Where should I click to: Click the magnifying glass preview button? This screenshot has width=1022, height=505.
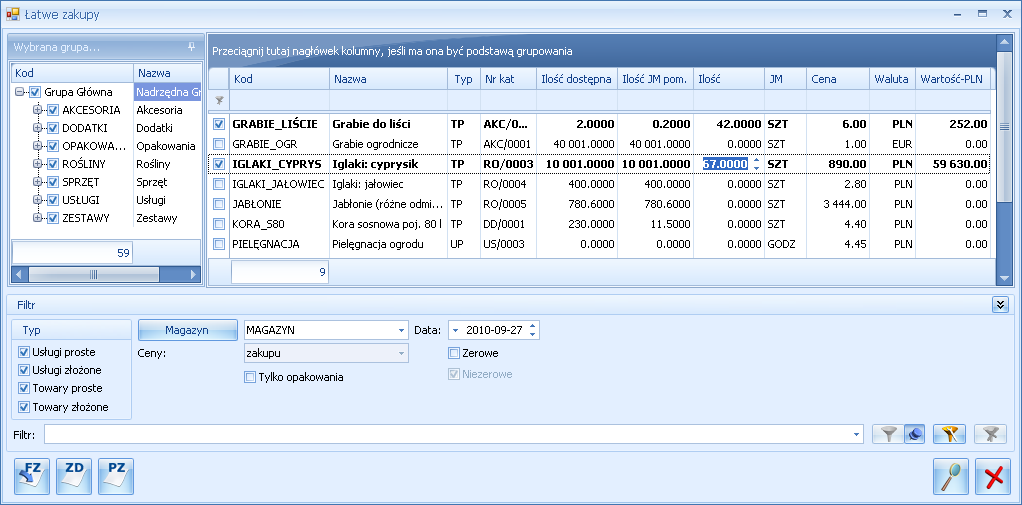click(950, 476)
